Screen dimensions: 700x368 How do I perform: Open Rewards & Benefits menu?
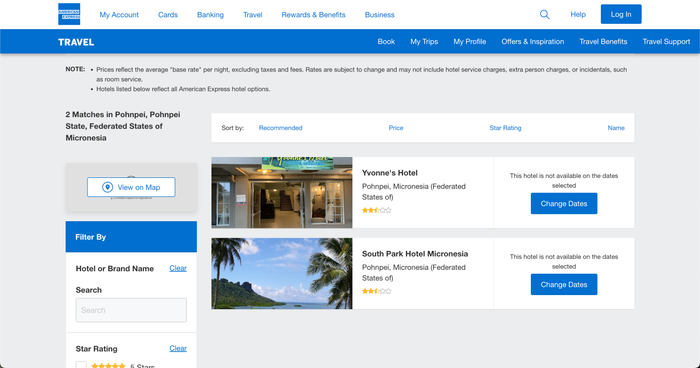click(313, 15)
